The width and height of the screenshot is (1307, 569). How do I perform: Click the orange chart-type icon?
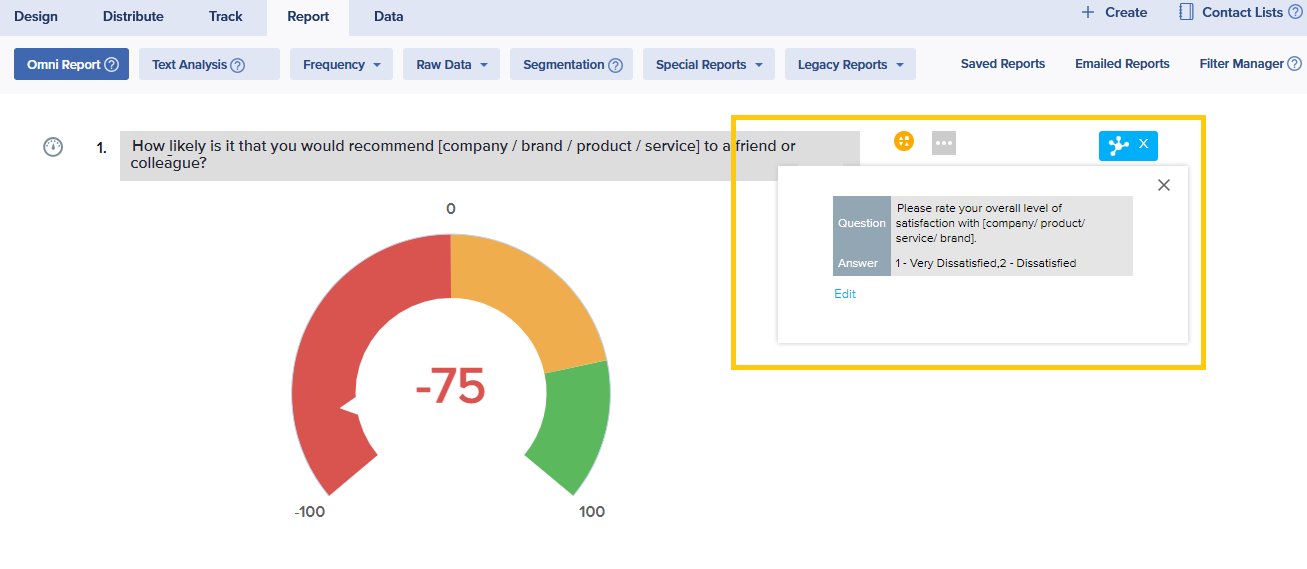tap(904, 142)
